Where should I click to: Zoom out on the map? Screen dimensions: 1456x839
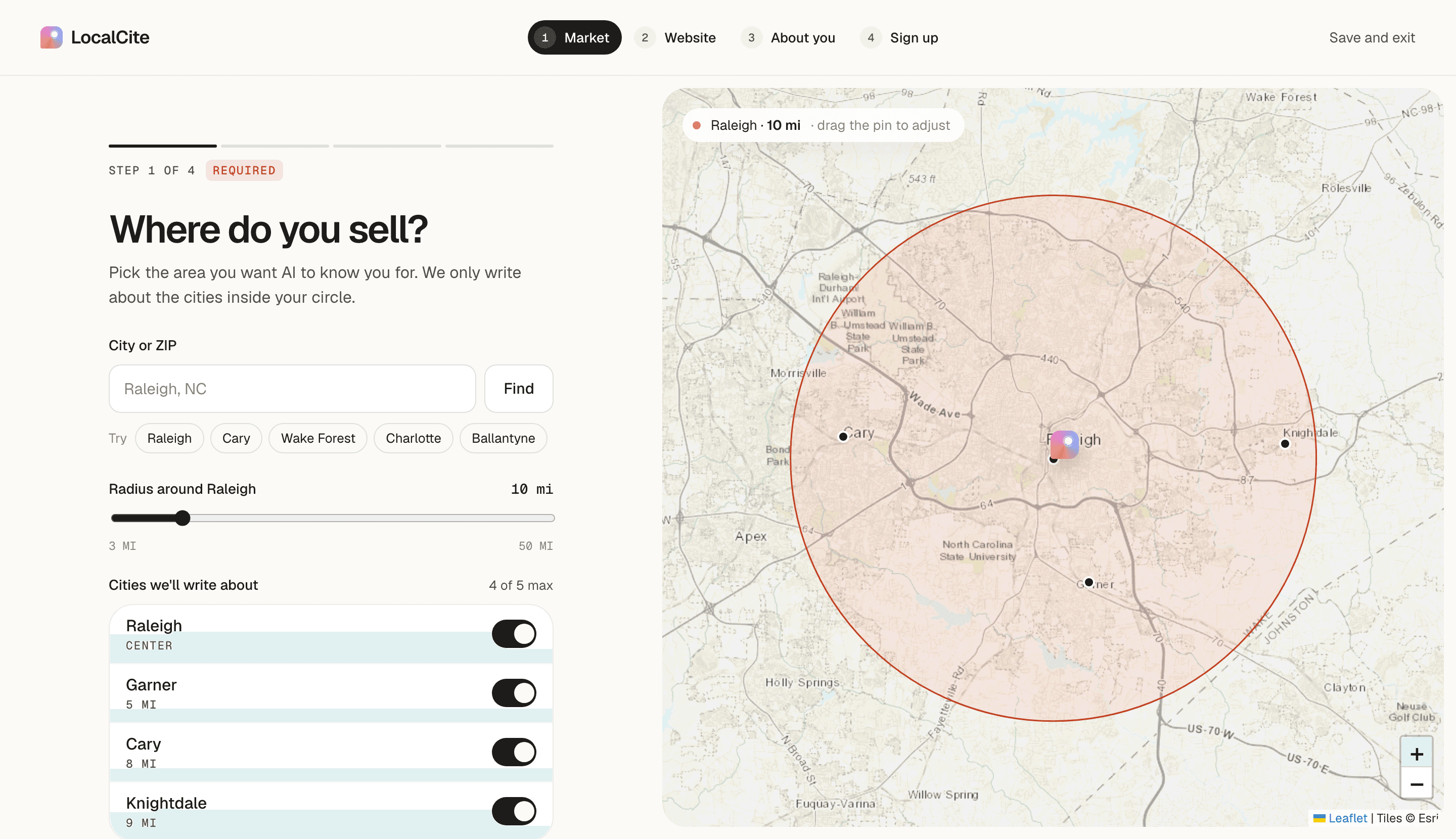tap(1416, 784)
